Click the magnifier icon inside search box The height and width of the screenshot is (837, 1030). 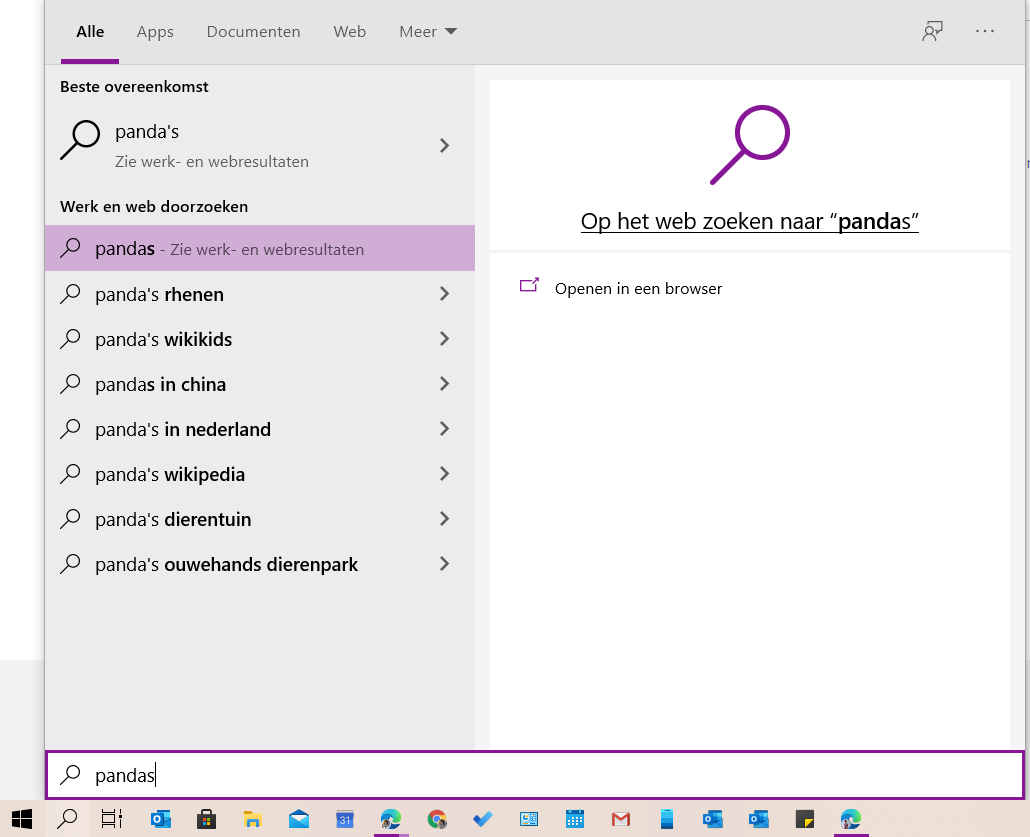pos(70,775)
